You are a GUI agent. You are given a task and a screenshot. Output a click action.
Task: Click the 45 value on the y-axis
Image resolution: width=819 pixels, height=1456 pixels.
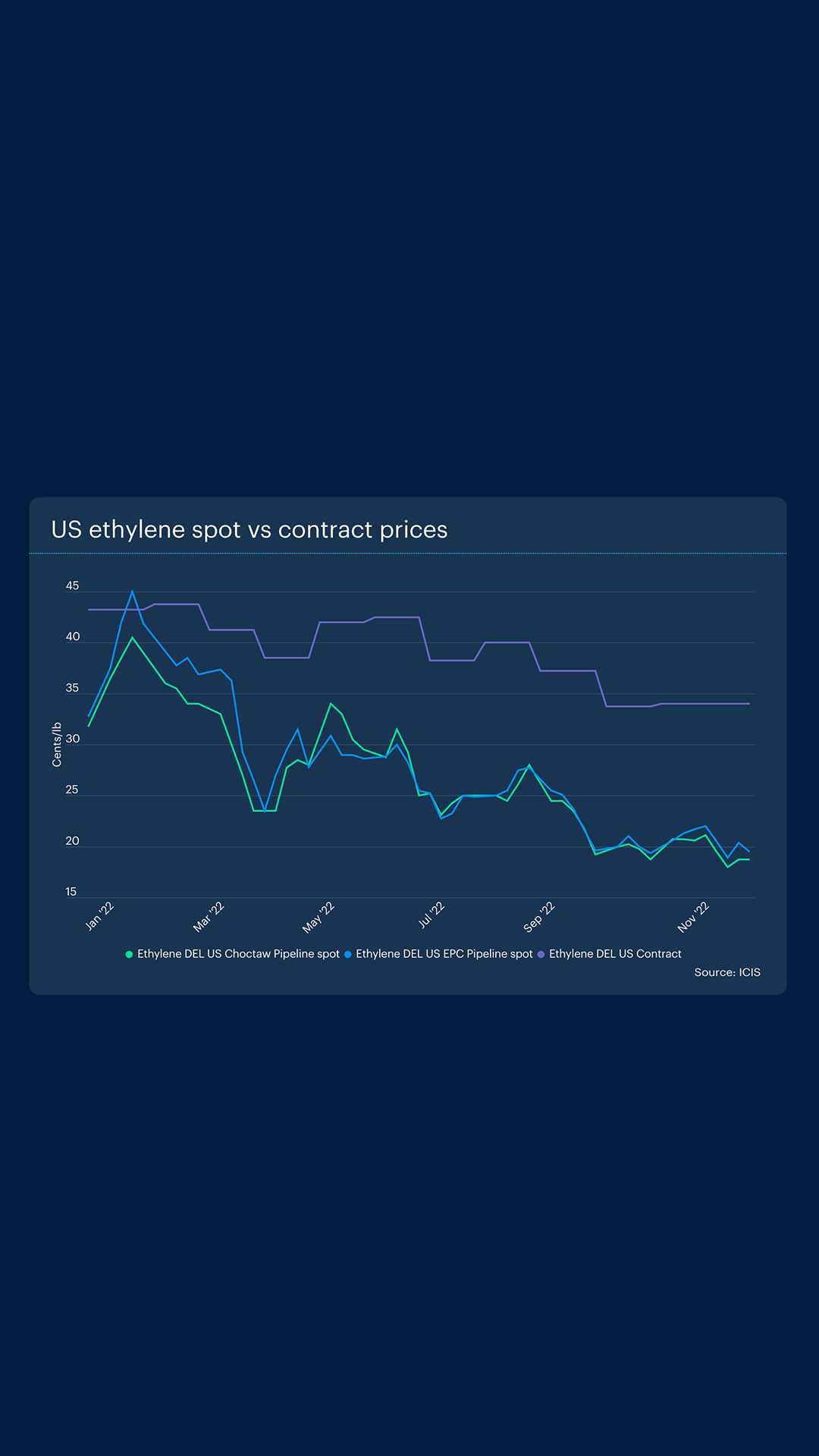click(x=72, y=586)
